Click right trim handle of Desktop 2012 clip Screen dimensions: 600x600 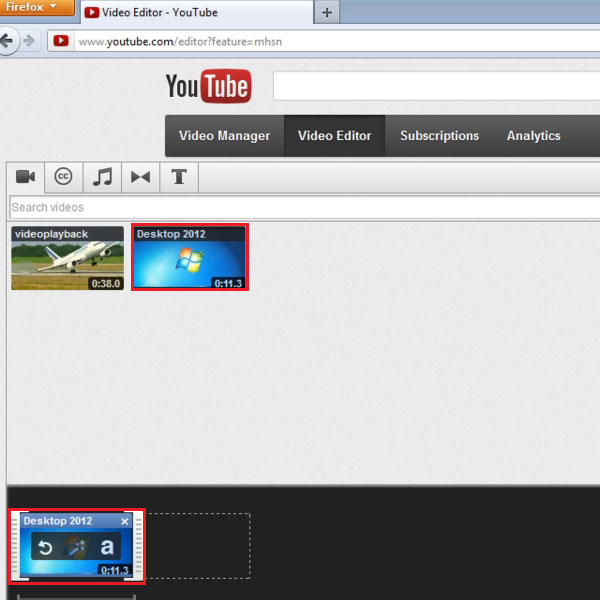click(138, 546)
